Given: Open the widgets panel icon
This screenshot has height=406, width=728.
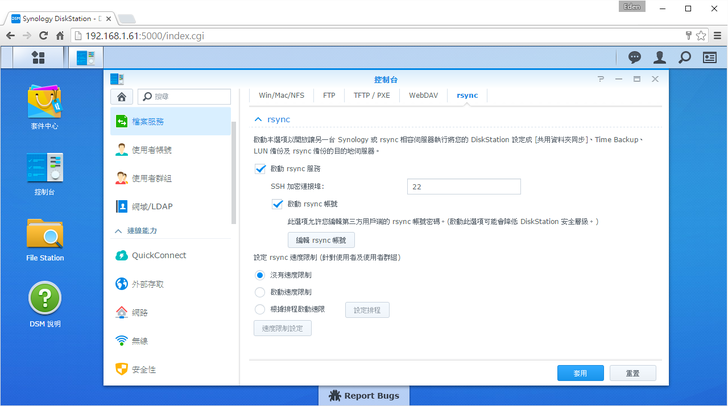Looking at the screenshot, I should coord(709,58).
